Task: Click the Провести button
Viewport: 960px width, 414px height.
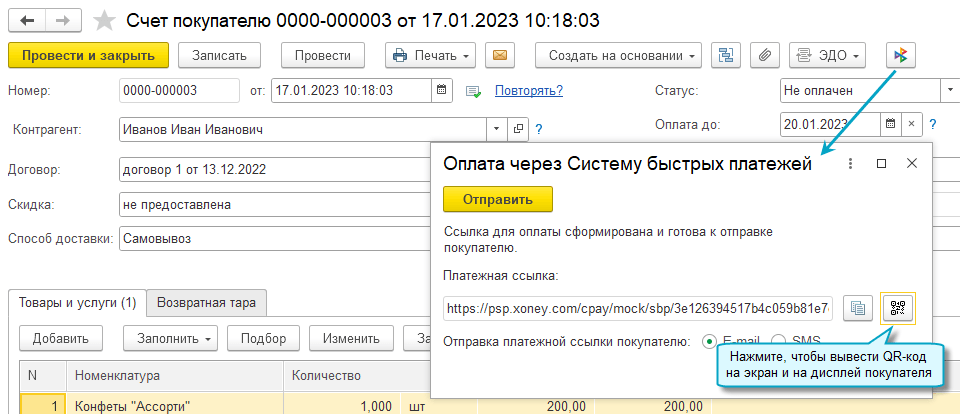Action: [323, 55]
